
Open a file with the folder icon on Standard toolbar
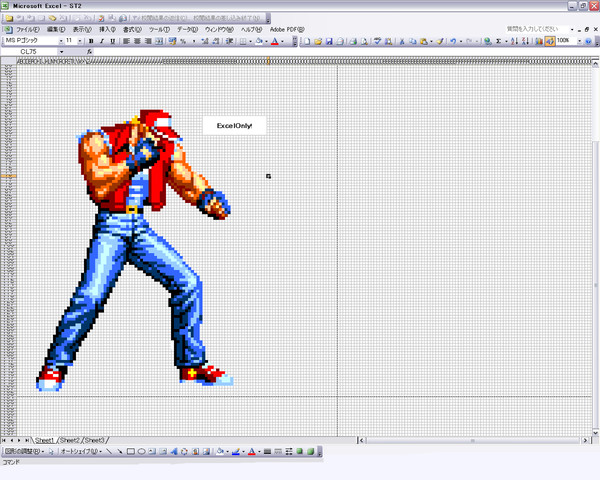(x=318, y=41)
